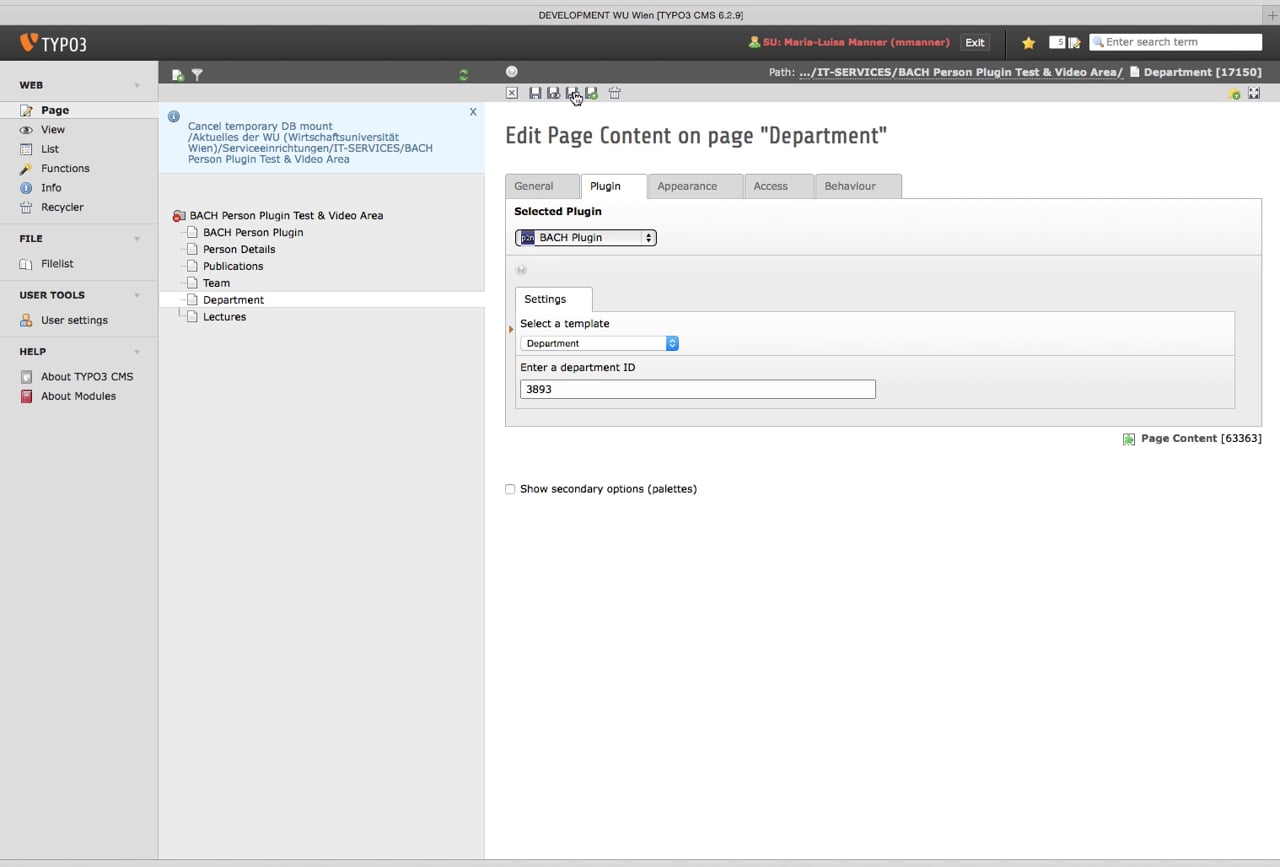Collapse the FILE module group

[x=137, y=239]
